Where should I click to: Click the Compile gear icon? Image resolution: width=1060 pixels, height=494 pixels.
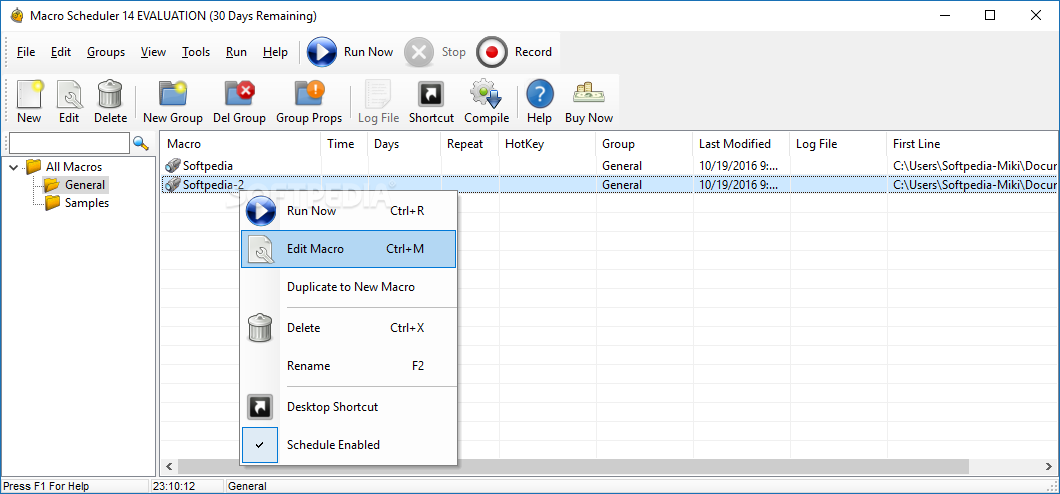[486, 102]
